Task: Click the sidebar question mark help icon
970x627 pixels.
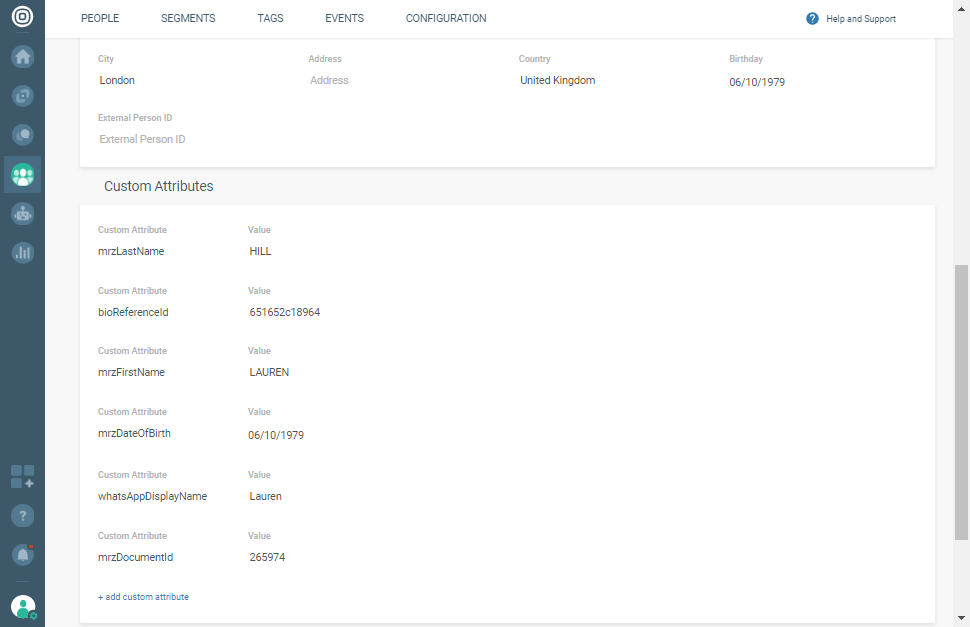Action: point(22,516)
